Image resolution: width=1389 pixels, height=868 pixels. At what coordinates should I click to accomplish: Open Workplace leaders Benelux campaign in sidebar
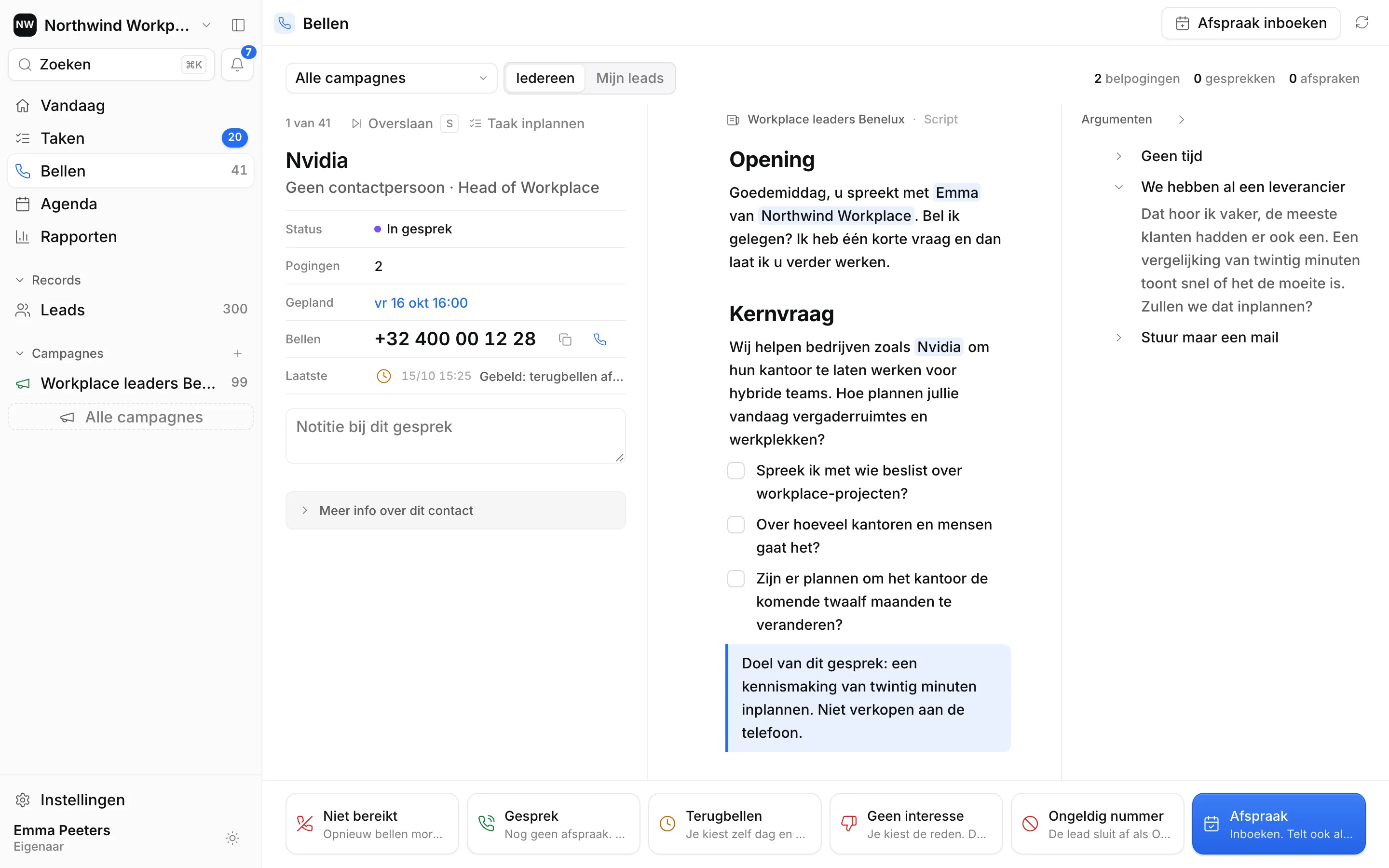[130, 383]
